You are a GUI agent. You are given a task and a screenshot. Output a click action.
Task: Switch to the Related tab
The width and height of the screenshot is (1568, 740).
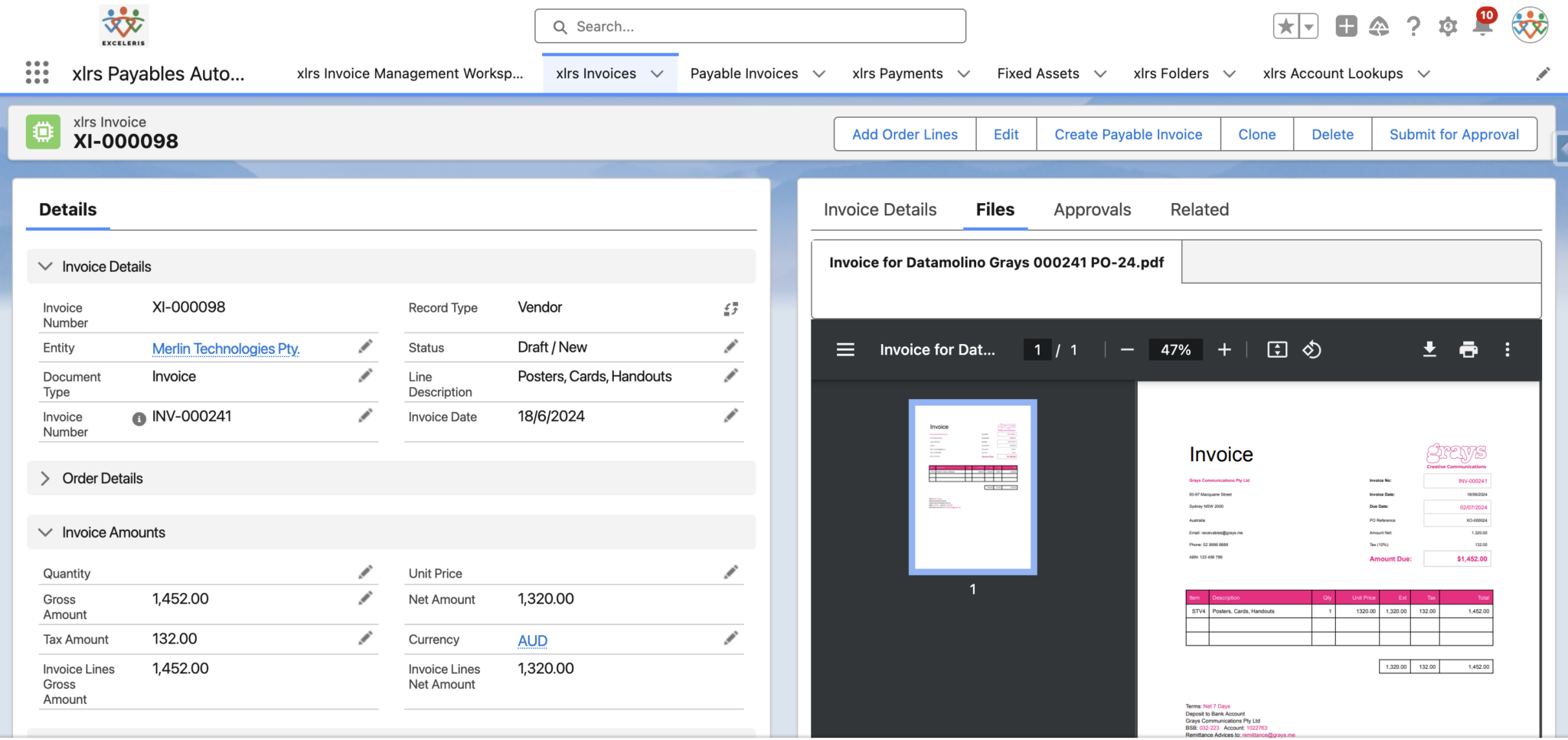1200,209
